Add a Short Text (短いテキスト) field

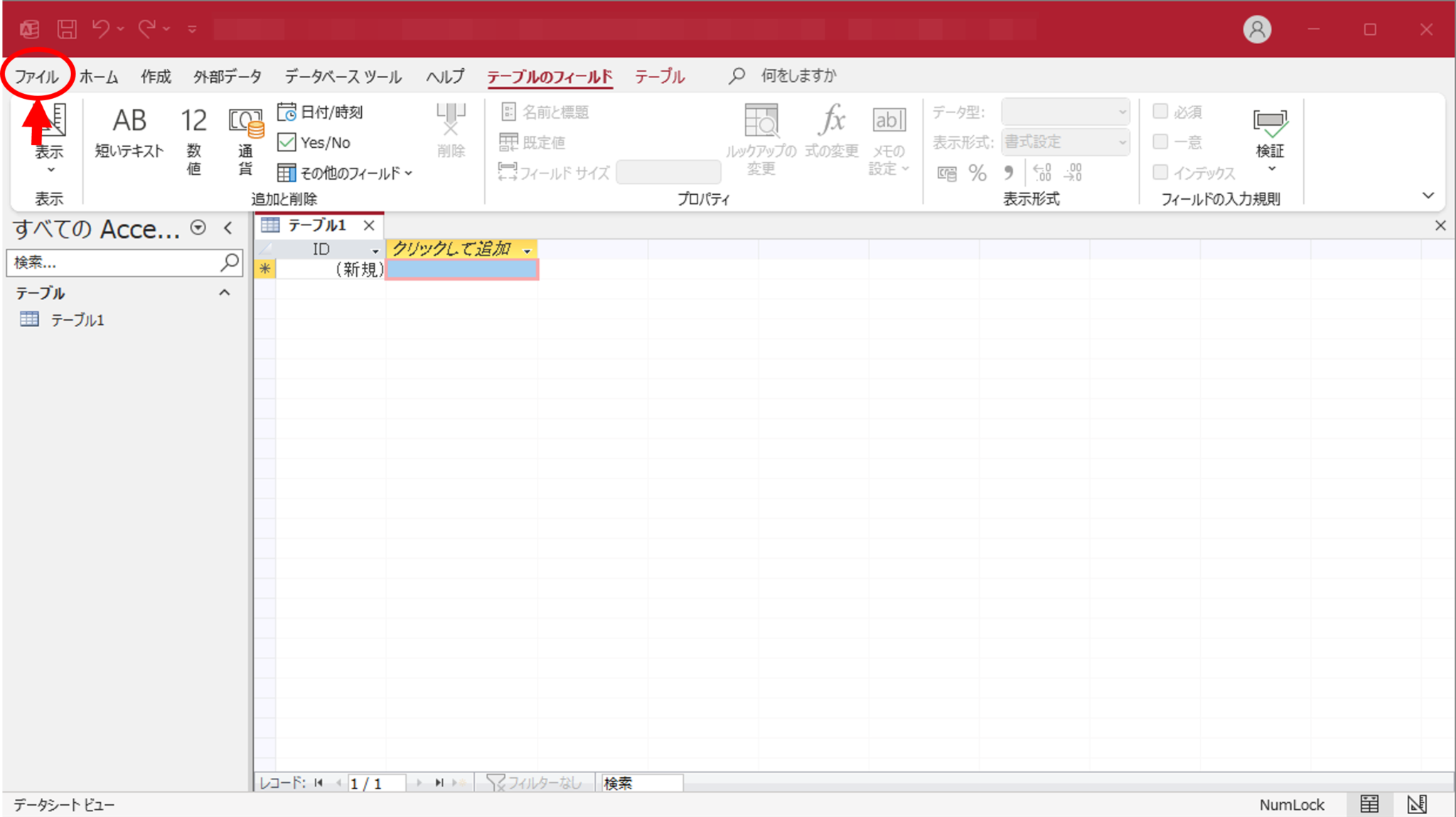coord(129,132)
